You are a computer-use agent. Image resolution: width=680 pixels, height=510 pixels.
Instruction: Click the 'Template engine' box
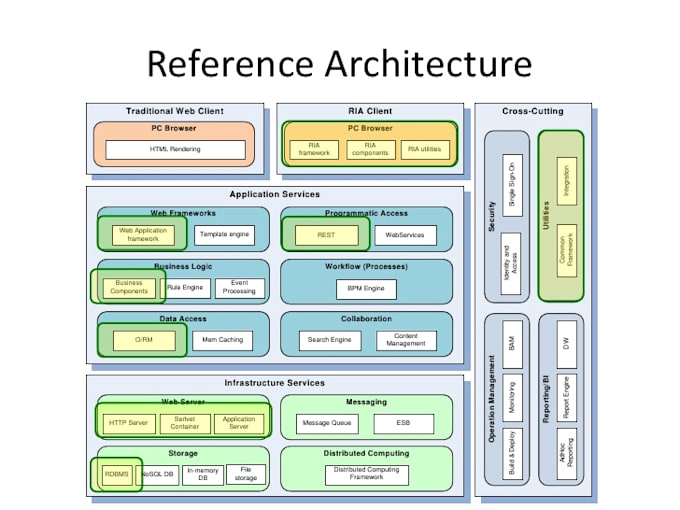[x=224, y=235]
